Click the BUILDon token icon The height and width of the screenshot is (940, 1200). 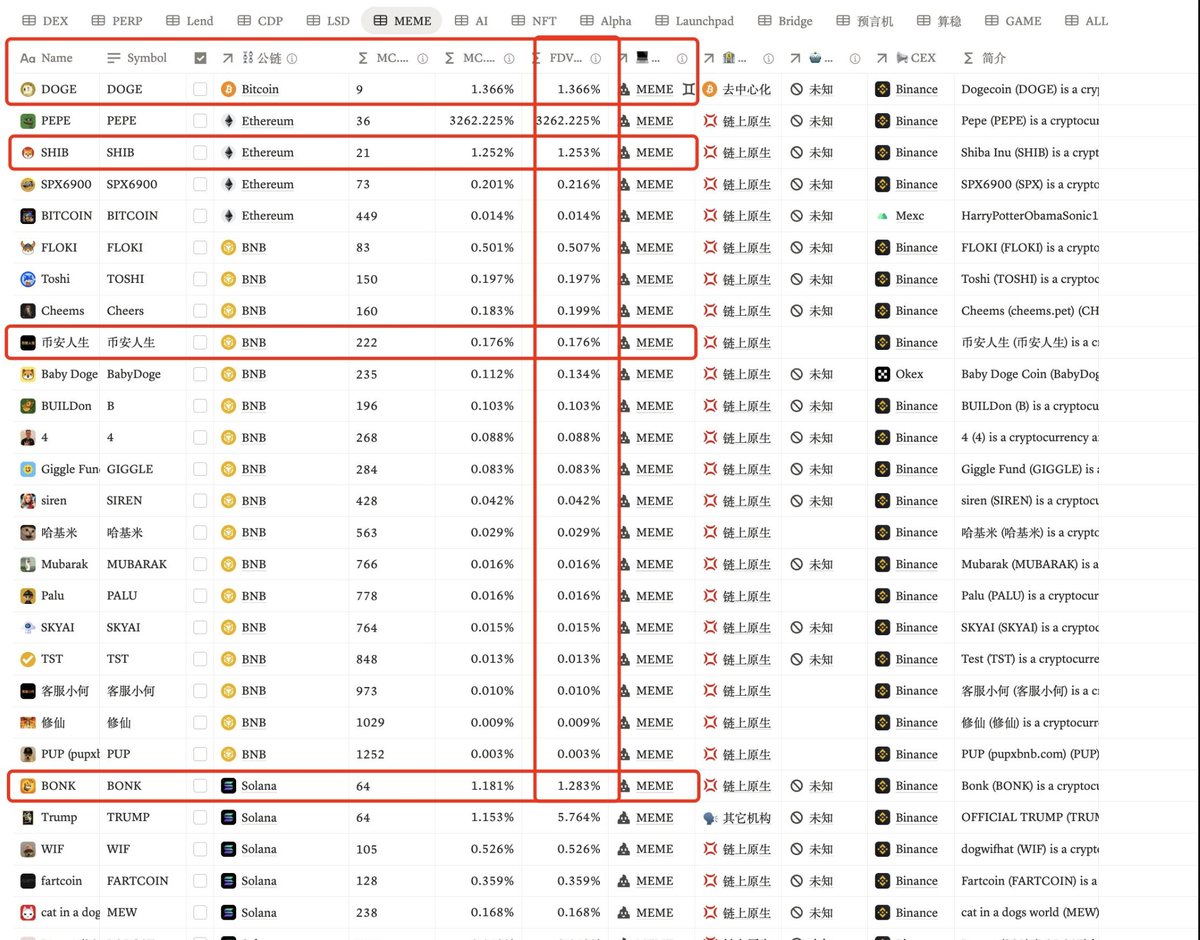tap(28, 406)
